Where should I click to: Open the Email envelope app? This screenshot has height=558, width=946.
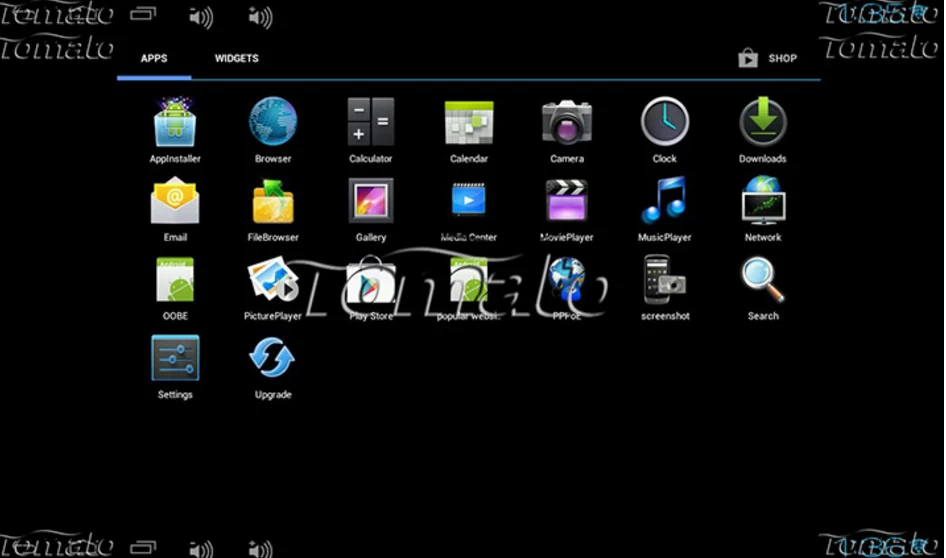tap(175, 201)
